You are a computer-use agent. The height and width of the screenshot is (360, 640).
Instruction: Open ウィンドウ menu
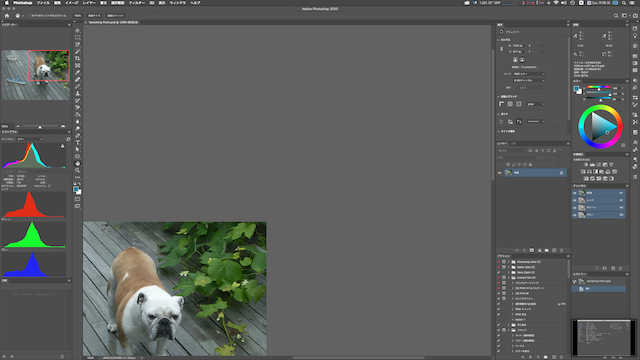pyautogui.click(x=178, y=3)
